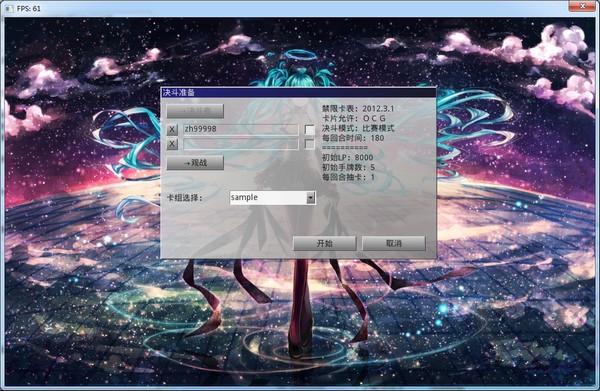
Task: Click the 每回合时间: 180 text
Action: pos(353,138)
